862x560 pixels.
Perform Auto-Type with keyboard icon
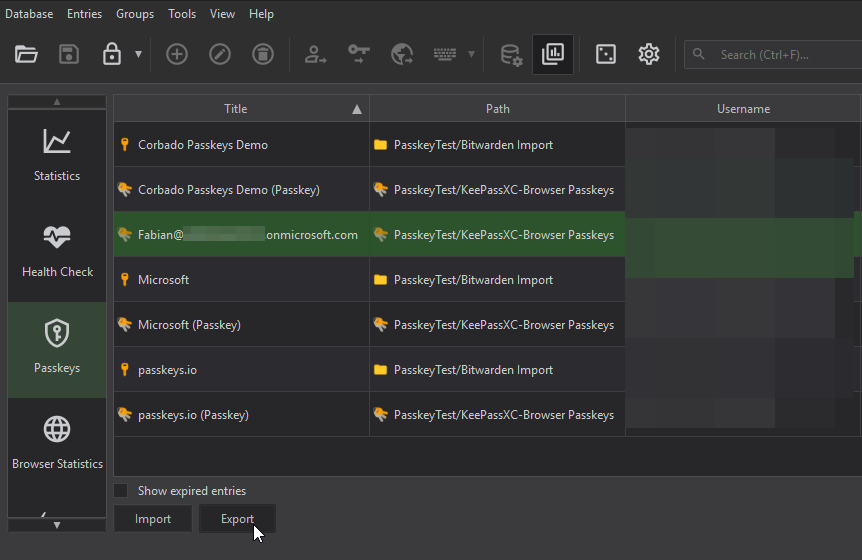click(445, 54)
